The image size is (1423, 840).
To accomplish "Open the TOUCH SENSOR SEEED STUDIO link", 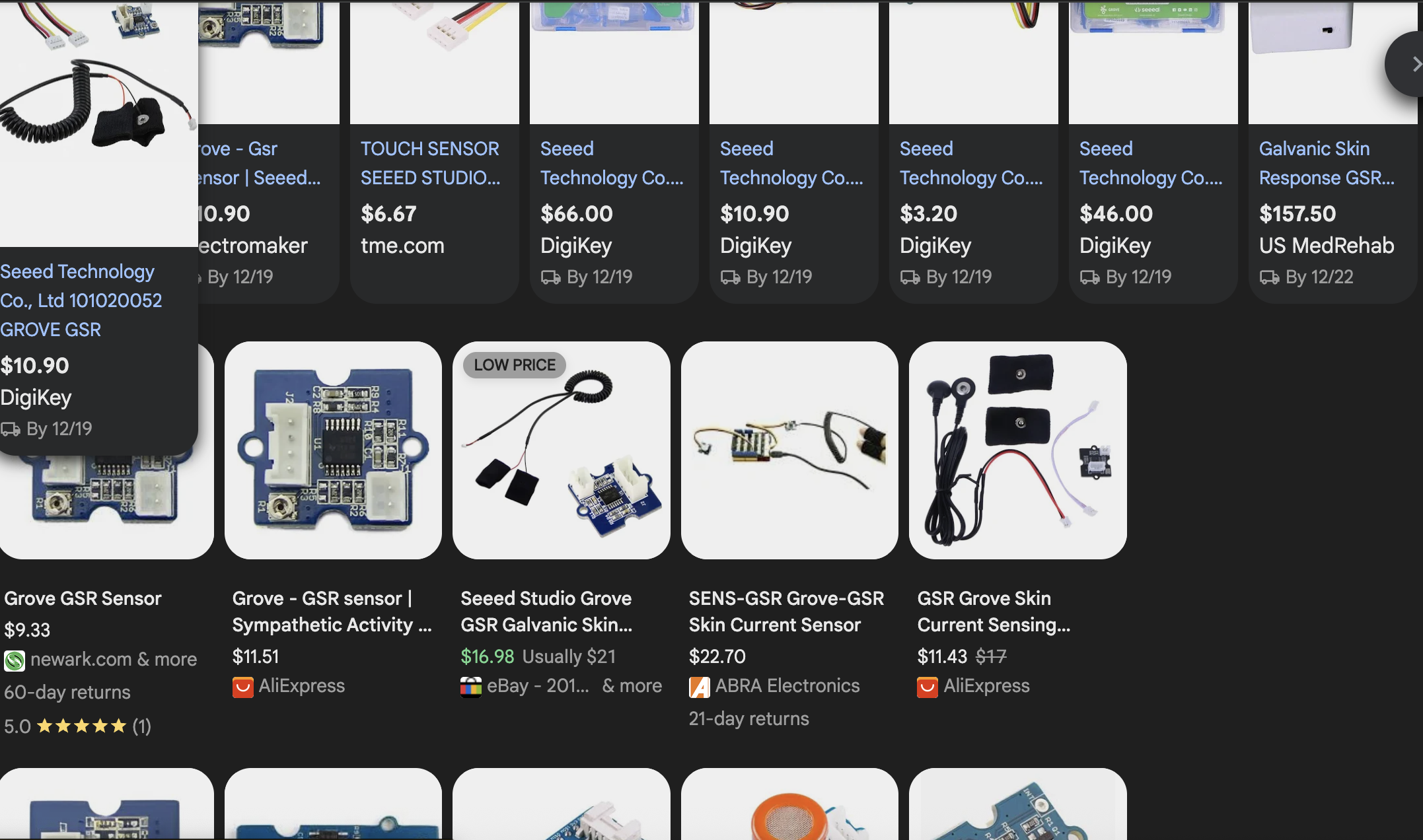I will click(x=430, y=163).
